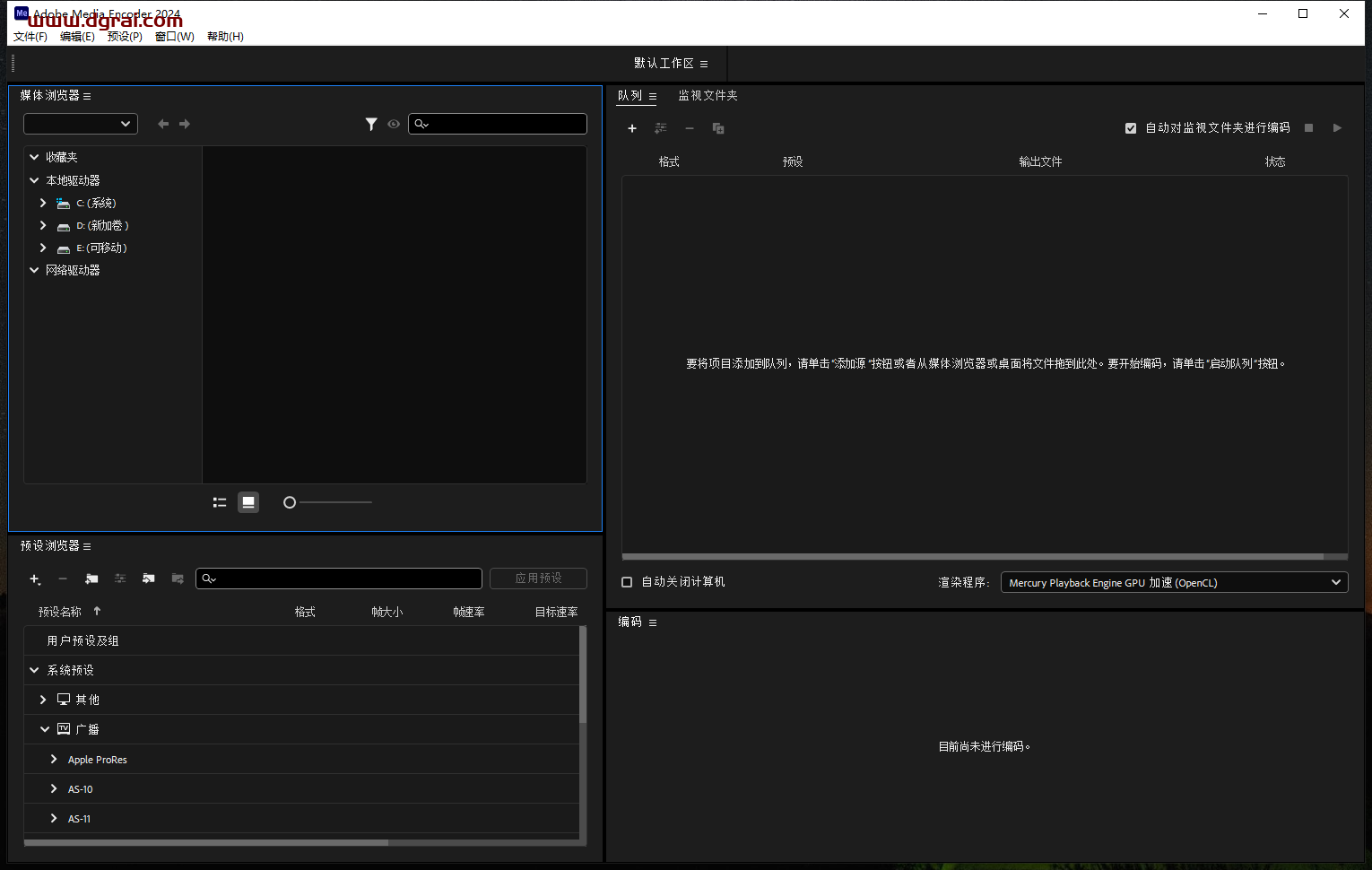This screenshot has width=1372, height=870.
Task: Collapse the 收藏夹 favorites tree node
Action: click(34, 157)
